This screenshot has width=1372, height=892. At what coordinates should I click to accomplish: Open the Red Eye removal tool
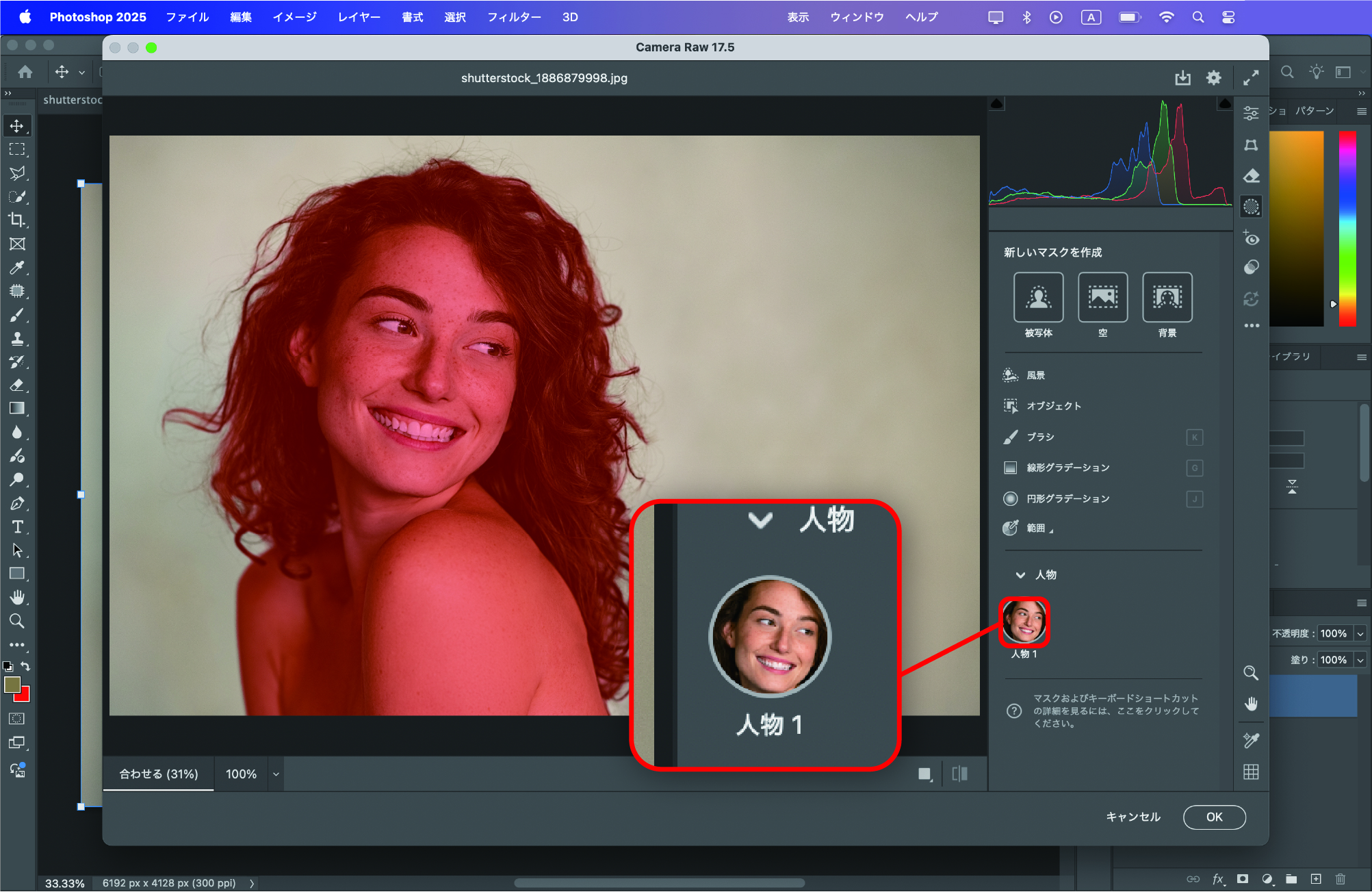(x=1251, y=238)
